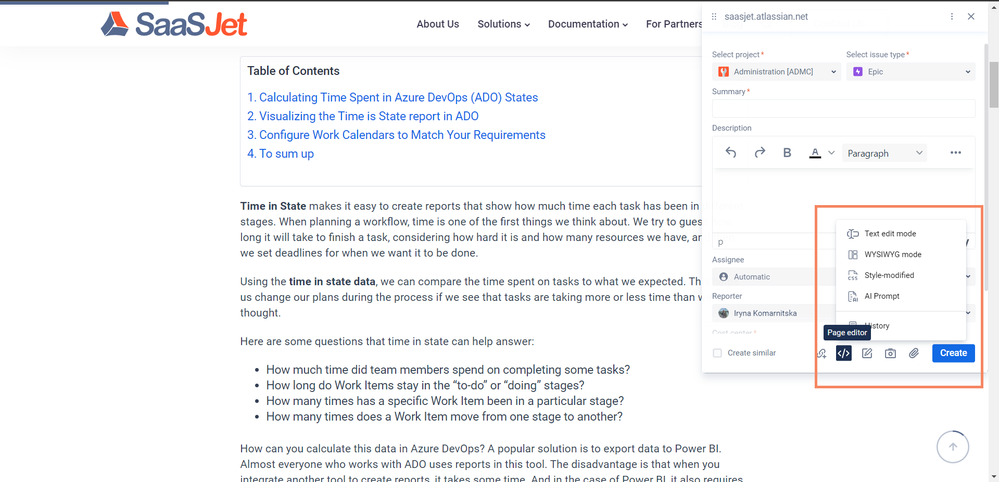The height and width of the screenshot is (482, 999).
Task: Expand the text color chevron
Action: 831,153
